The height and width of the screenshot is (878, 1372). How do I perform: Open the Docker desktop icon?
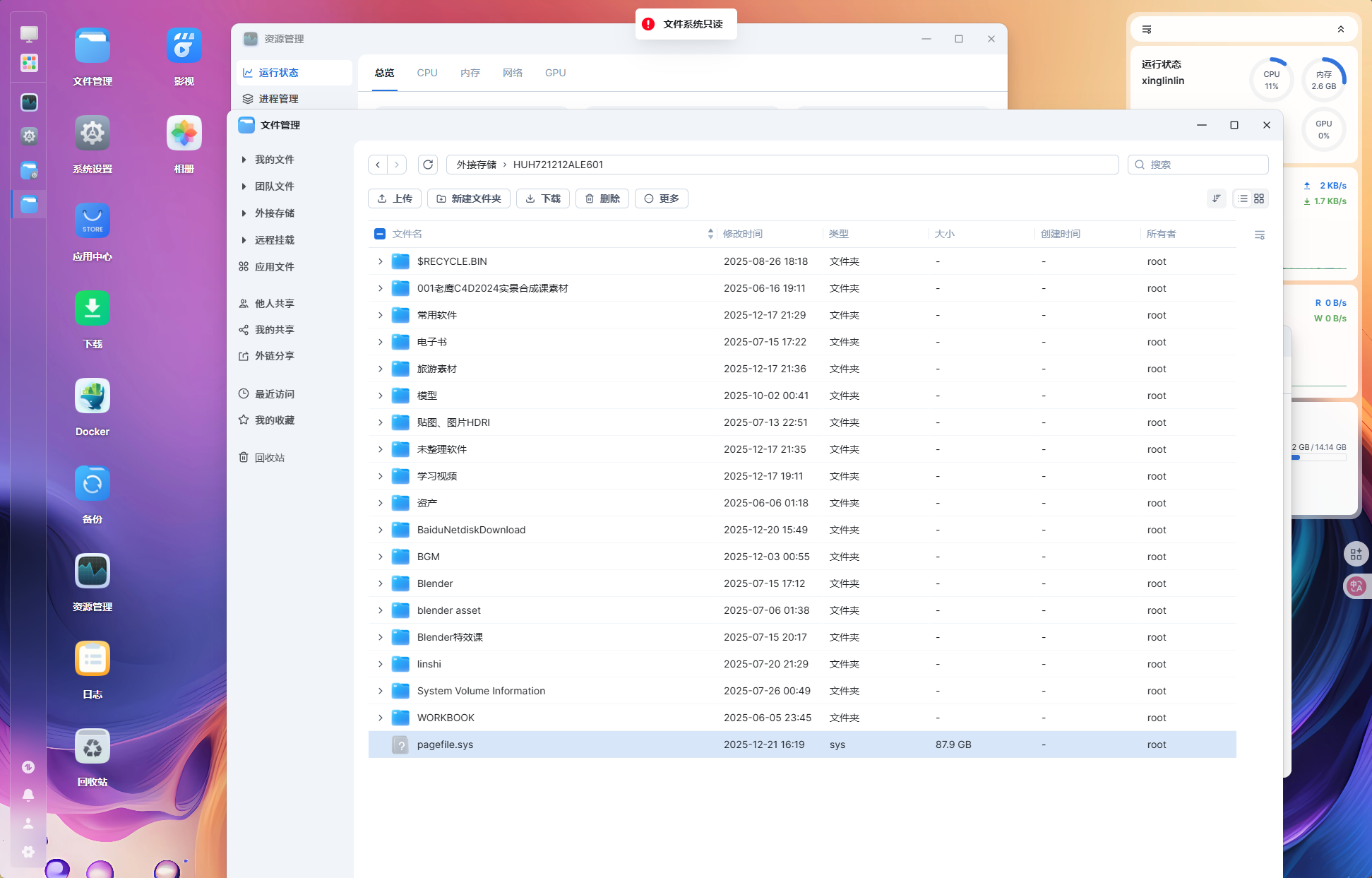[93, 397]
